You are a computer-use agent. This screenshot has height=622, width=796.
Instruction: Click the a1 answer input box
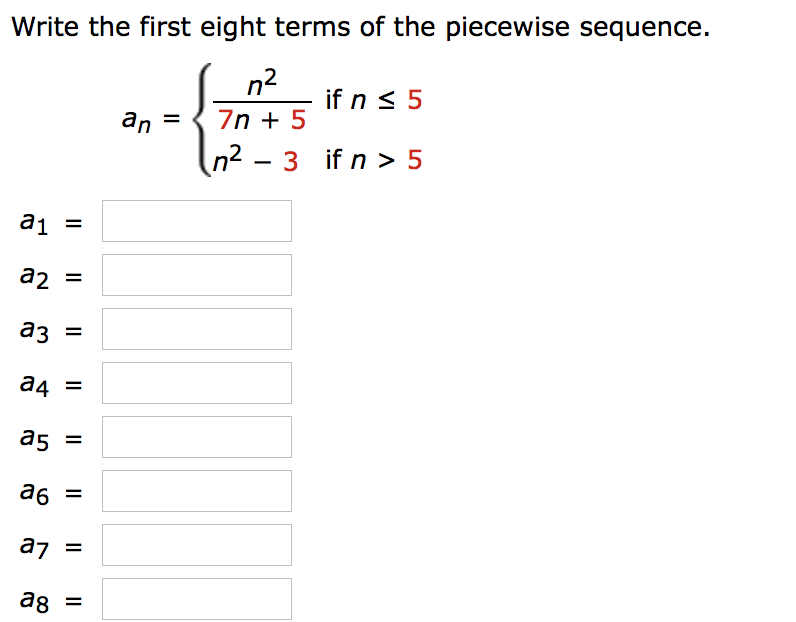pos(196,221)
